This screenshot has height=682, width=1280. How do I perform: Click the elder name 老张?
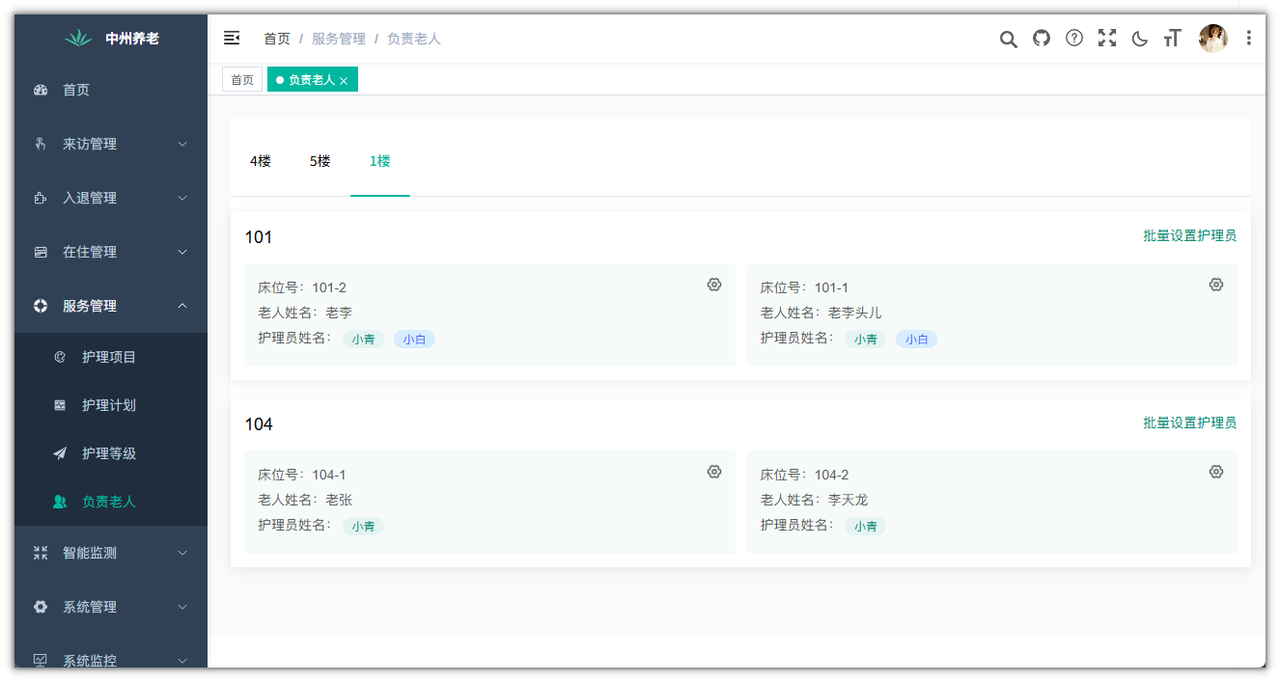339,500
